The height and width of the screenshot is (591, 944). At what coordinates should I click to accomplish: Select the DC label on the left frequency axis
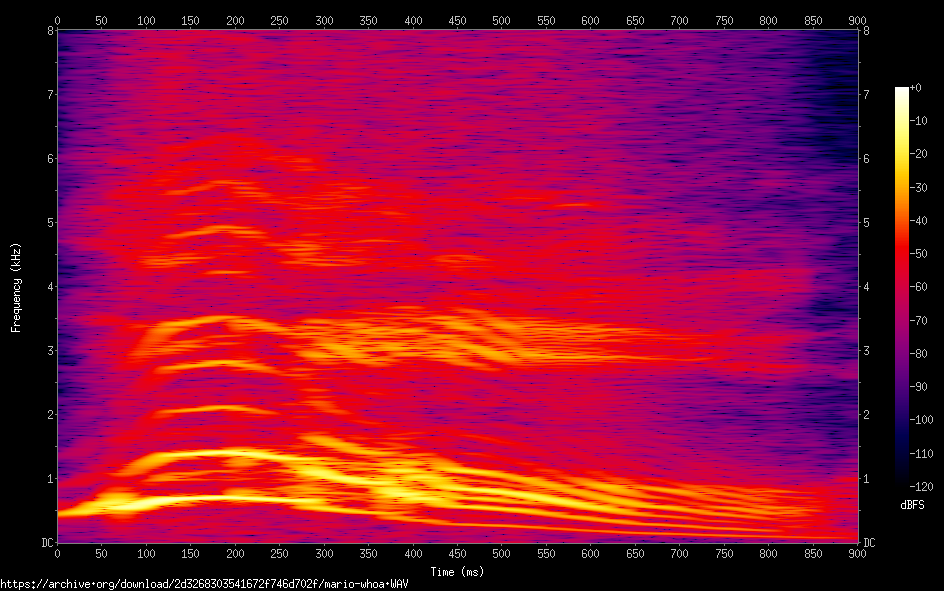tap(45, 542)
